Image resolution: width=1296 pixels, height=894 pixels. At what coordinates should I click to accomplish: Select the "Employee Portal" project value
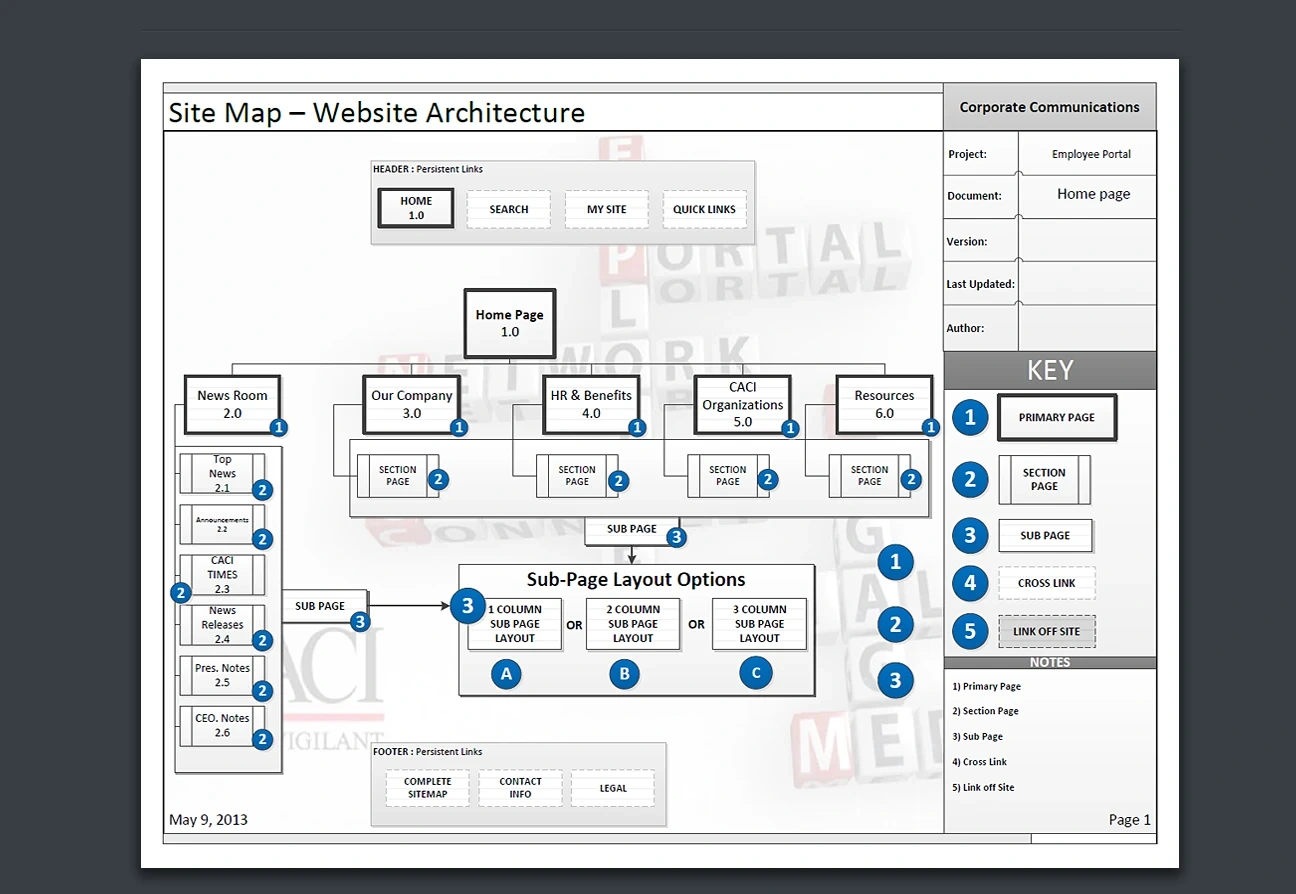[x=1091, y=154]
